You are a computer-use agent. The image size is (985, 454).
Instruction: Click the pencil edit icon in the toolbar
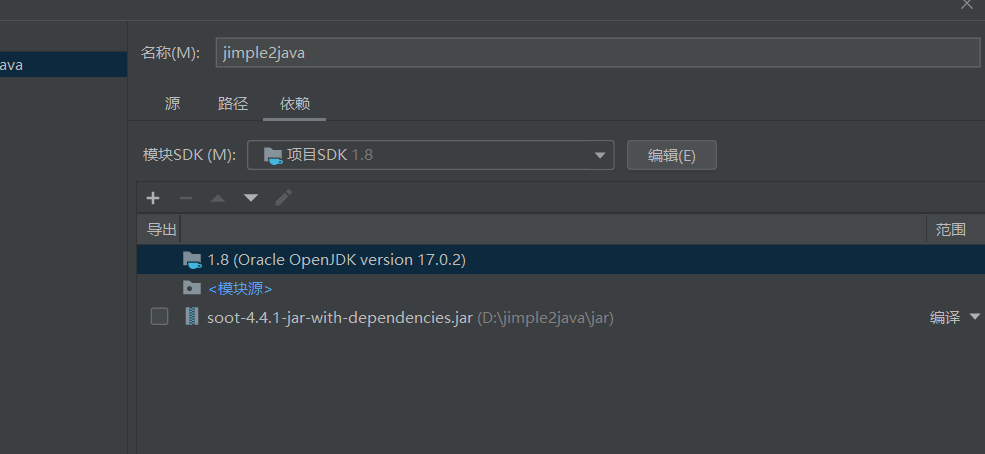click(x=284, y=198)
